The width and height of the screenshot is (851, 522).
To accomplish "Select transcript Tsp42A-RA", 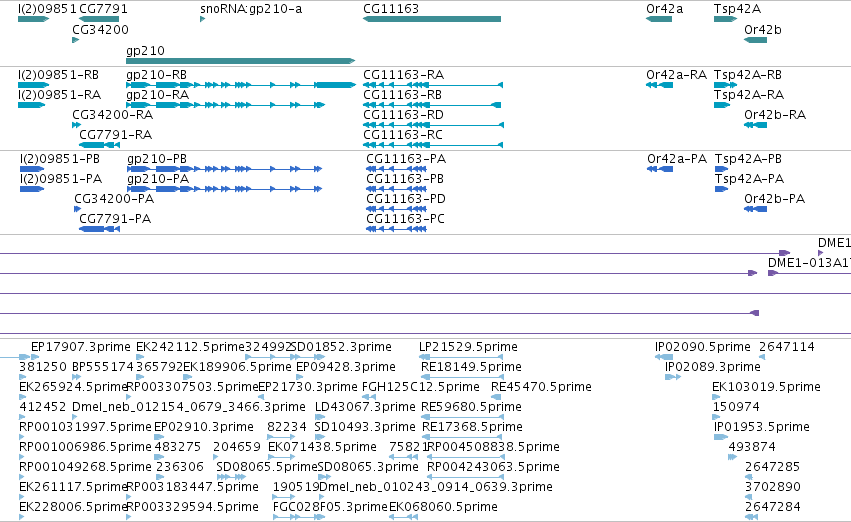I will [x=722, y=105].
